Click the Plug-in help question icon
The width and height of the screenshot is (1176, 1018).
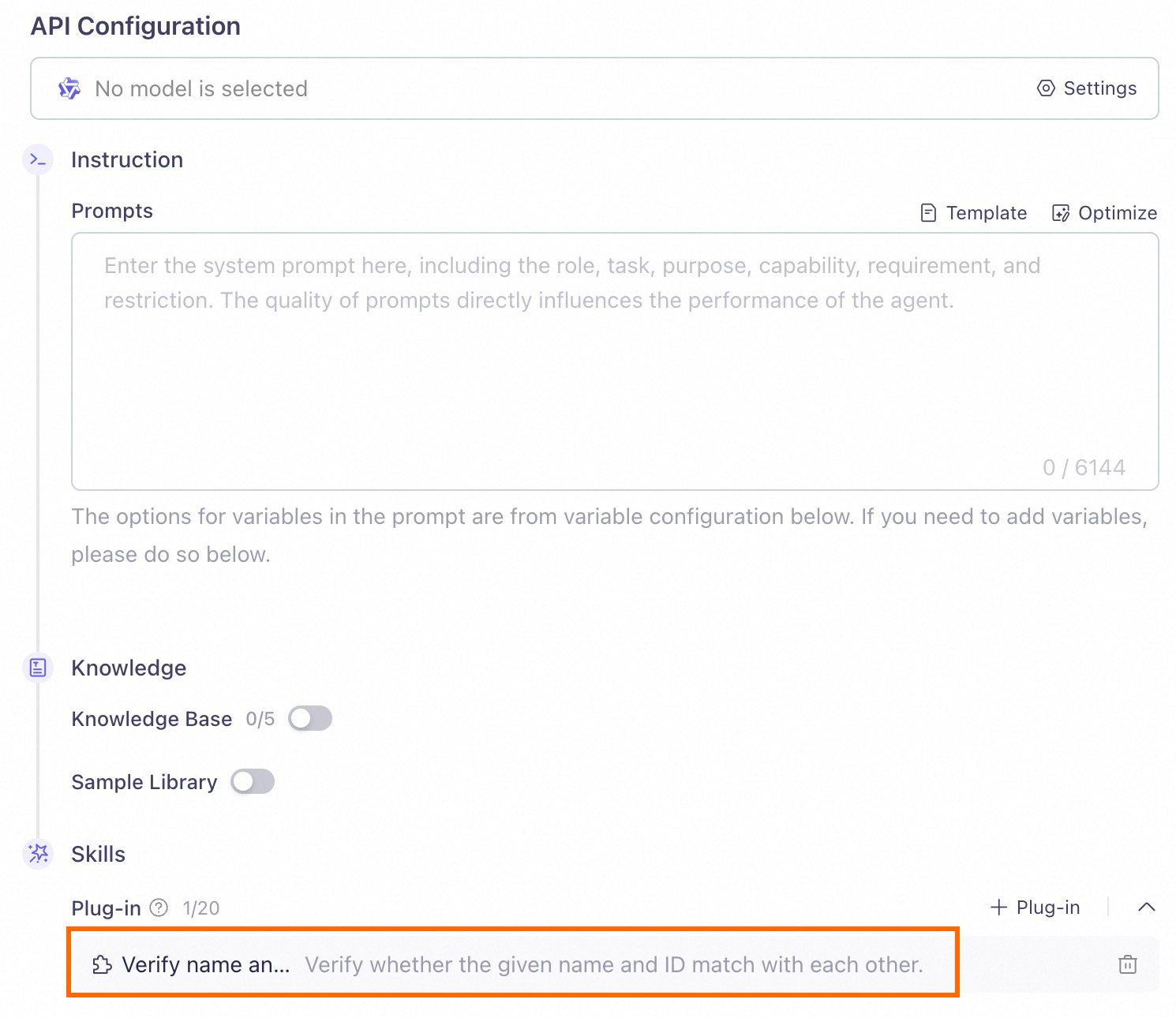159,908
